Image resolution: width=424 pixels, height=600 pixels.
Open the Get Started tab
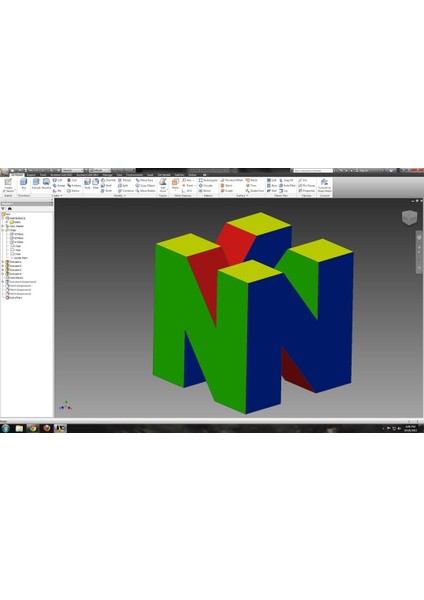click(164, 175)
